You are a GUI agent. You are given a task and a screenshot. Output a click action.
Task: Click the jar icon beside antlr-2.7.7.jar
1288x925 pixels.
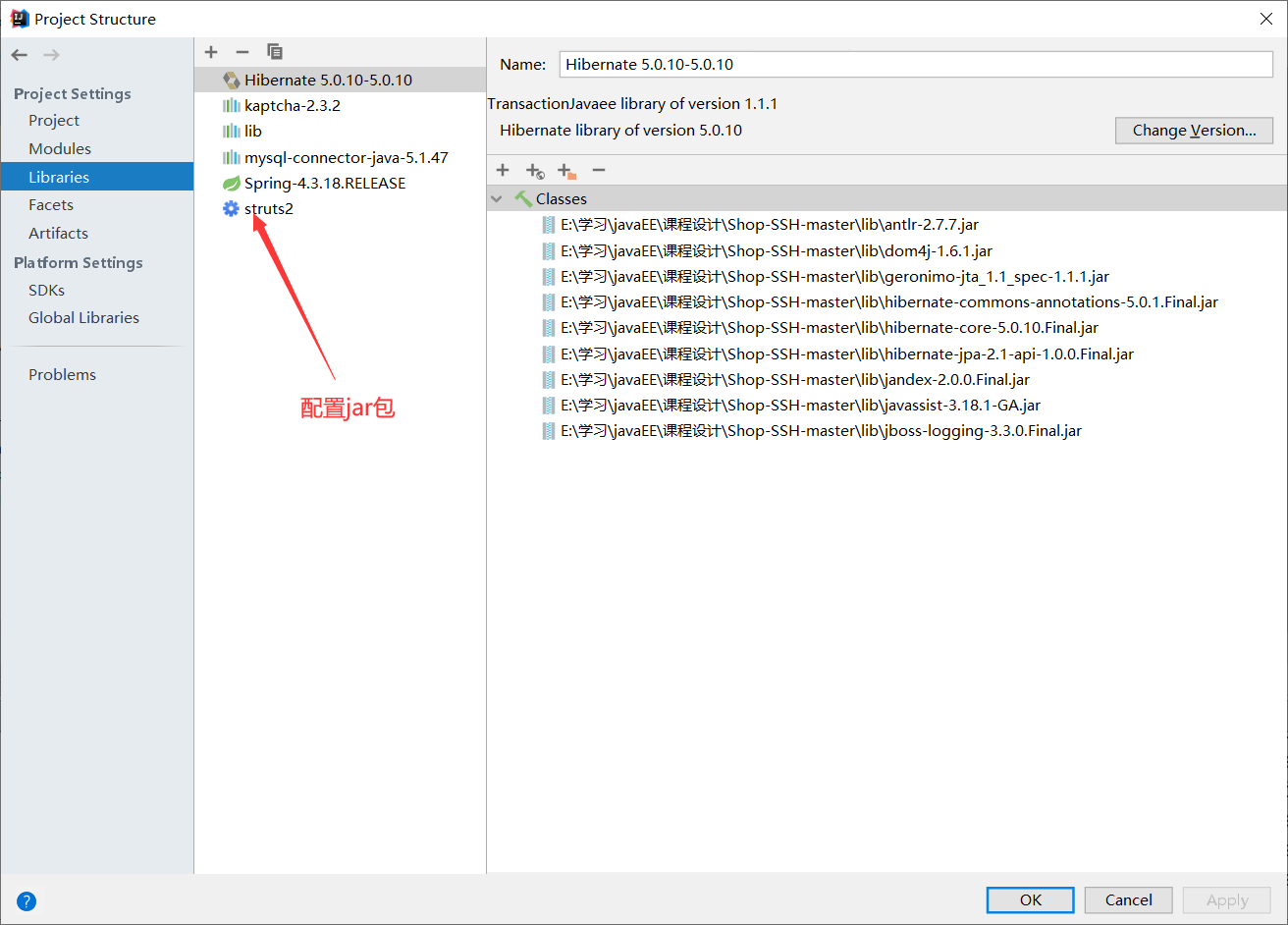pos(549,225)
